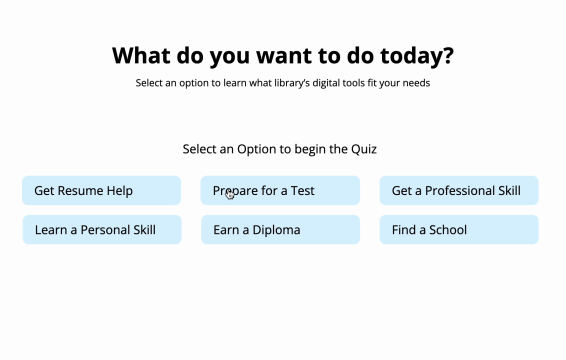Start the quiz with resume help
The height and width of the screenshot is (360, 566).
101,190
